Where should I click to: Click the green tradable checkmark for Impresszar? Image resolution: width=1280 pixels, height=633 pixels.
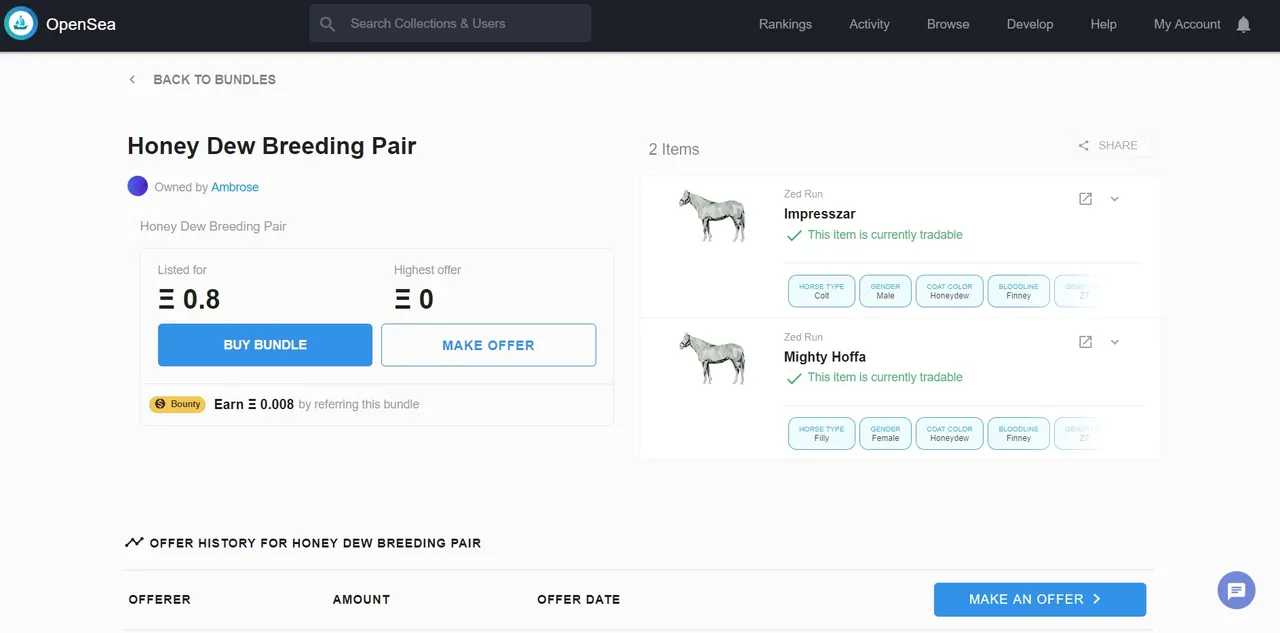click(x=794, y=236)
